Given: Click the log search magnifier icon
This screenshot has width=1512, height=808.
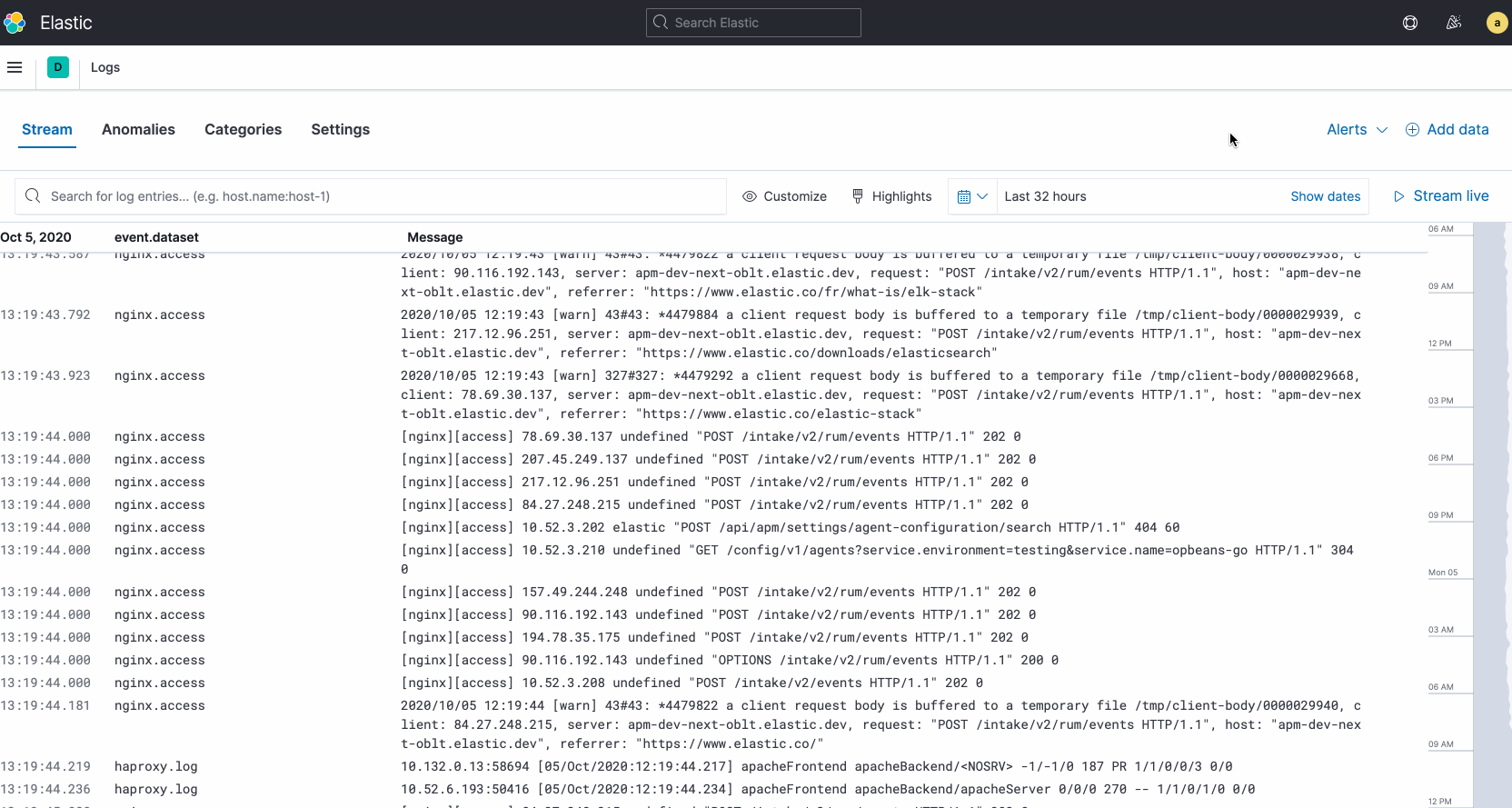Looking at the screenshot, I should [33, 196].
